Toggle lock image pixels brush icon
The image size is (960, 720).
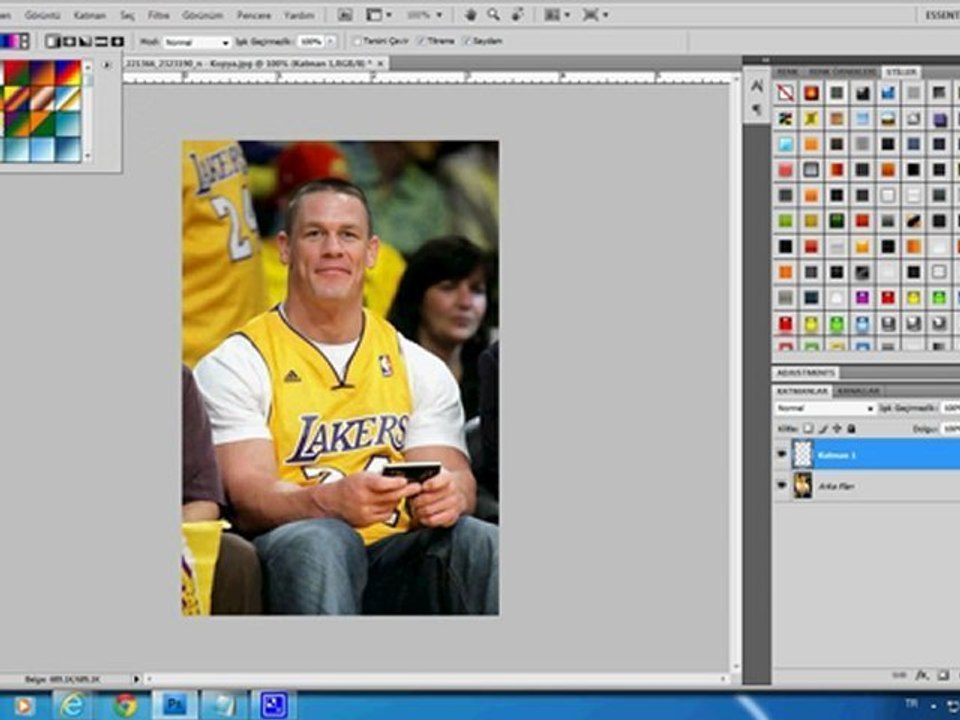coord(823,429)
